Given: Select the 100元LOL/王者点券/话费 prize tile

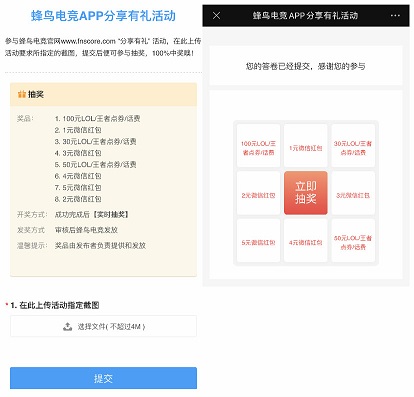Looking at the screenshot, I should coord(258,145).
